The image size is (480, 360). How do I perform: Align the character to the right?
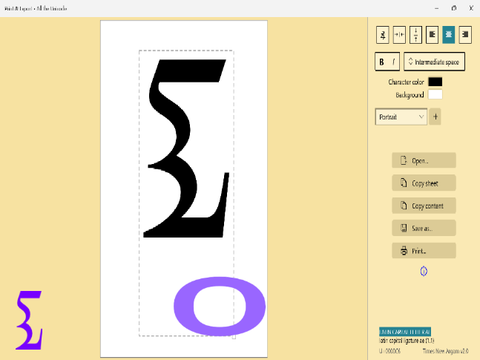tap(465, 35)
